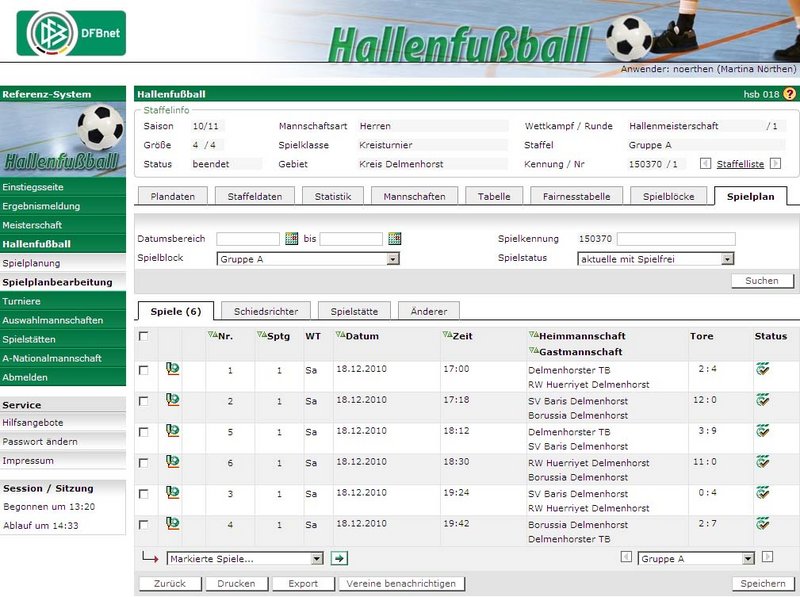Click edit icon for match number 6
The width and height of the screenshot is (800, 597).
(172, 462)
